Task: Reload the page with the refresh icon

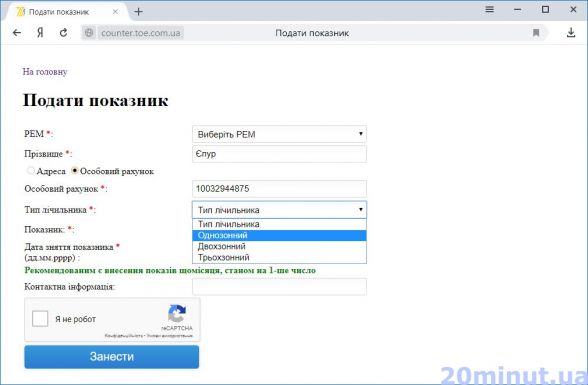Action: click(63, 33)
